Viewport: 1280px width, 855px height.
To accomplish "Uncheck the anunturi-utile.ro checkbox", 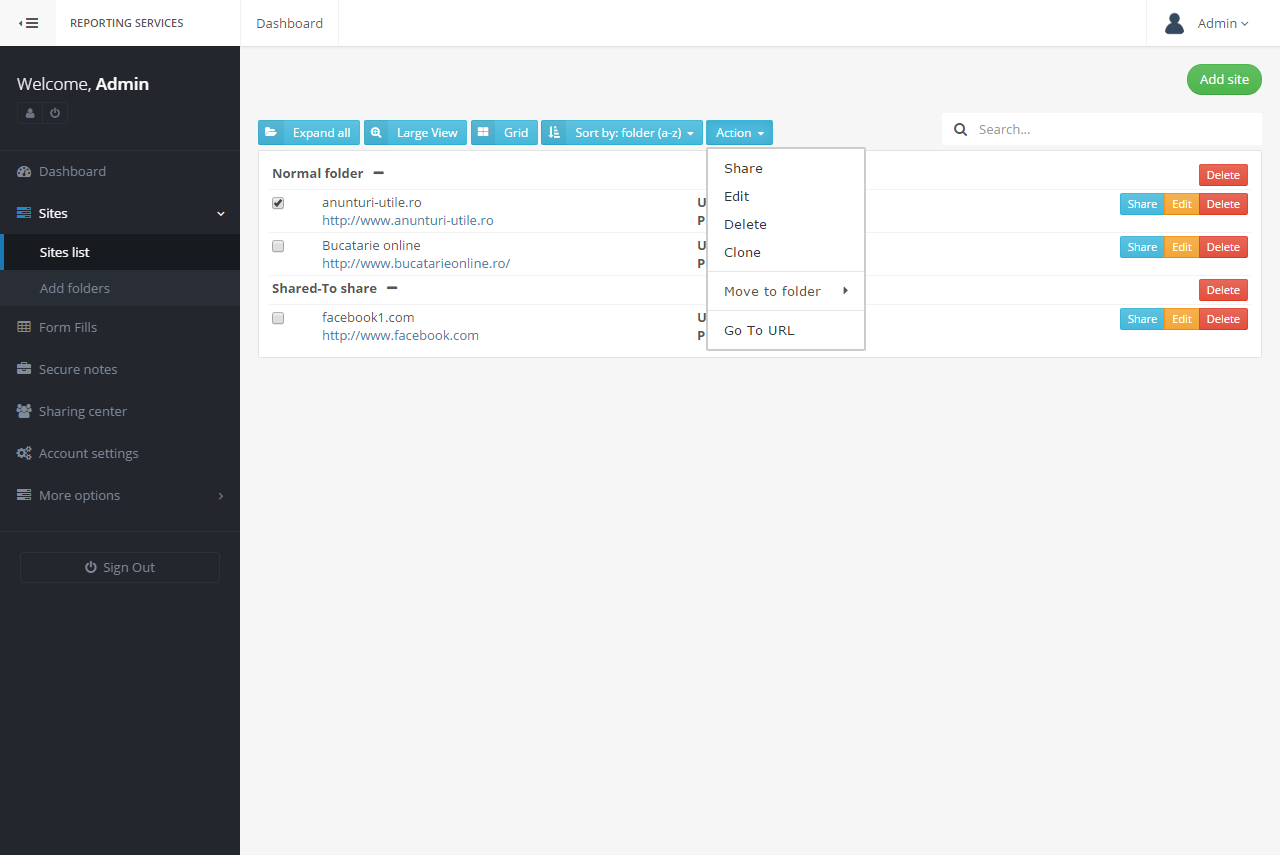I will pos(278,203).
